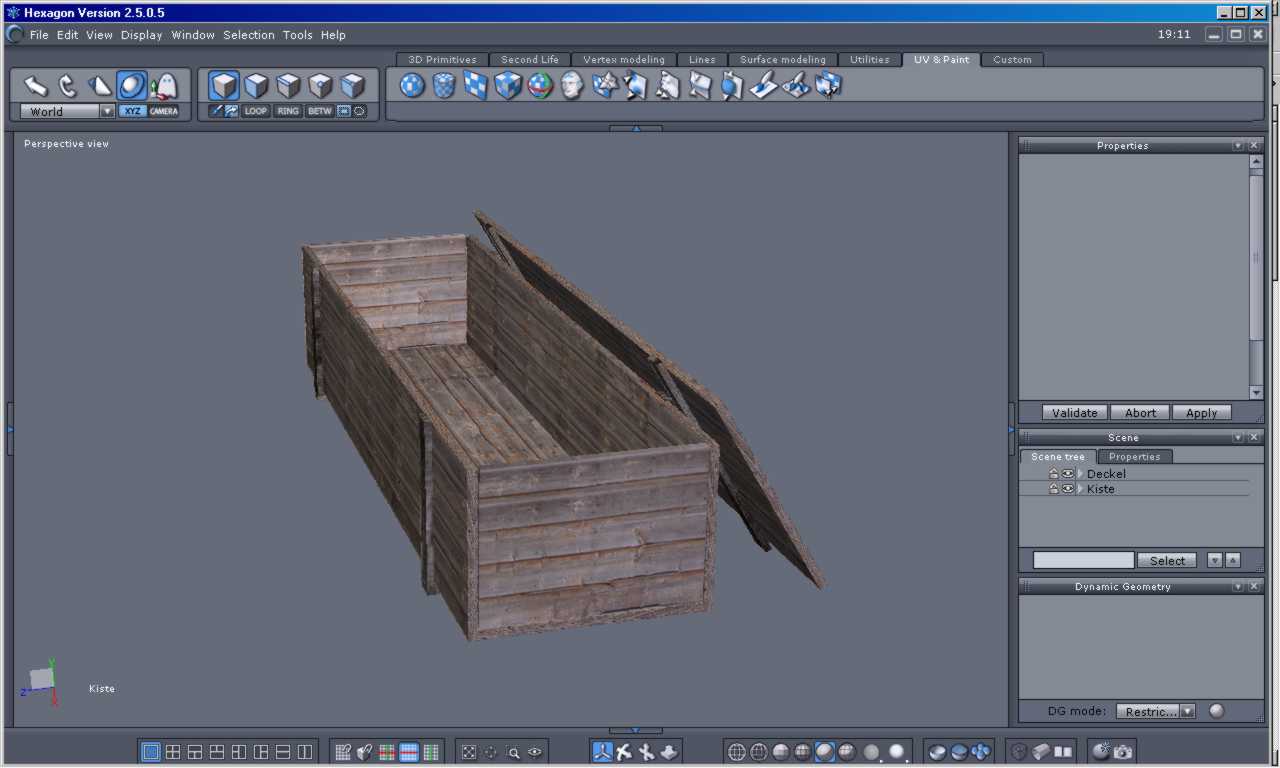Click the head-shaped UV mapping icon
The image size is (1280, 768).
point(572,86)
